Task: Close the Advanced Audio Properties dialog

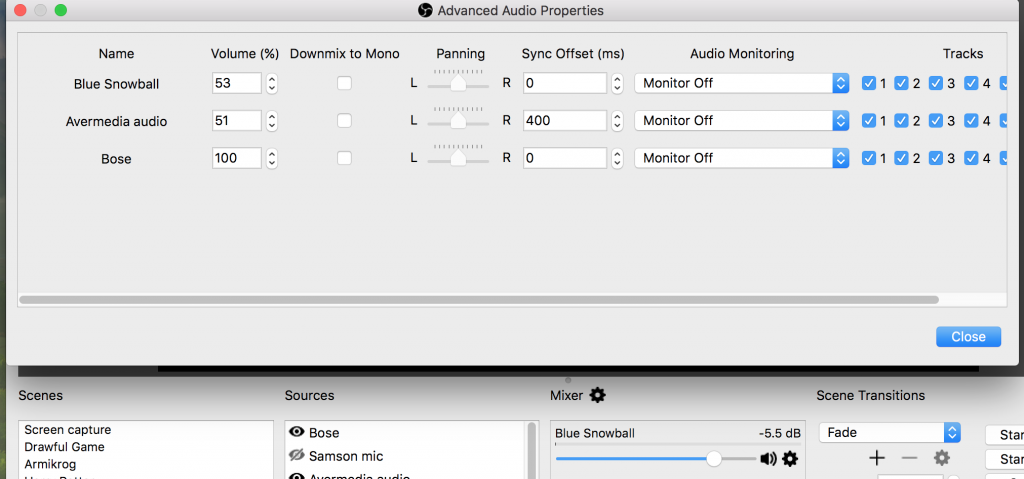Action: [968, 337]
